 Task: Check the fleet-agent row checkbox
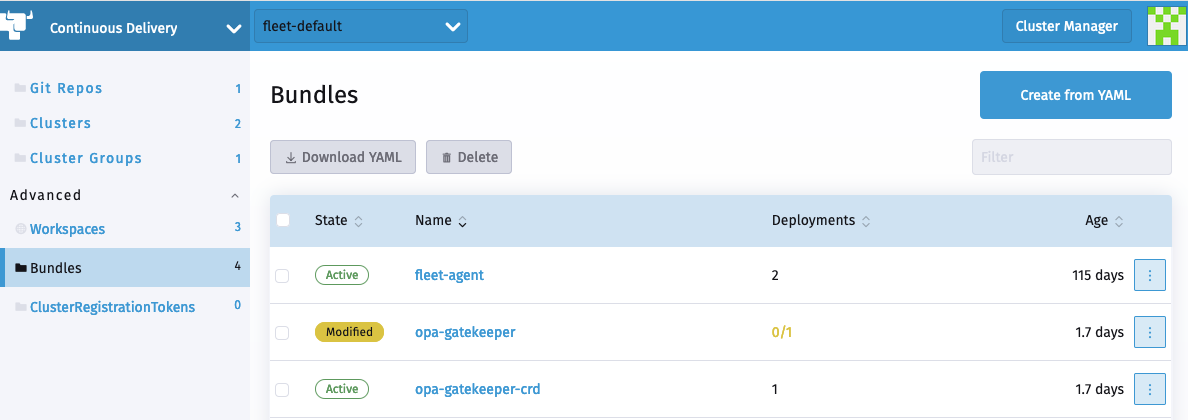282,276
